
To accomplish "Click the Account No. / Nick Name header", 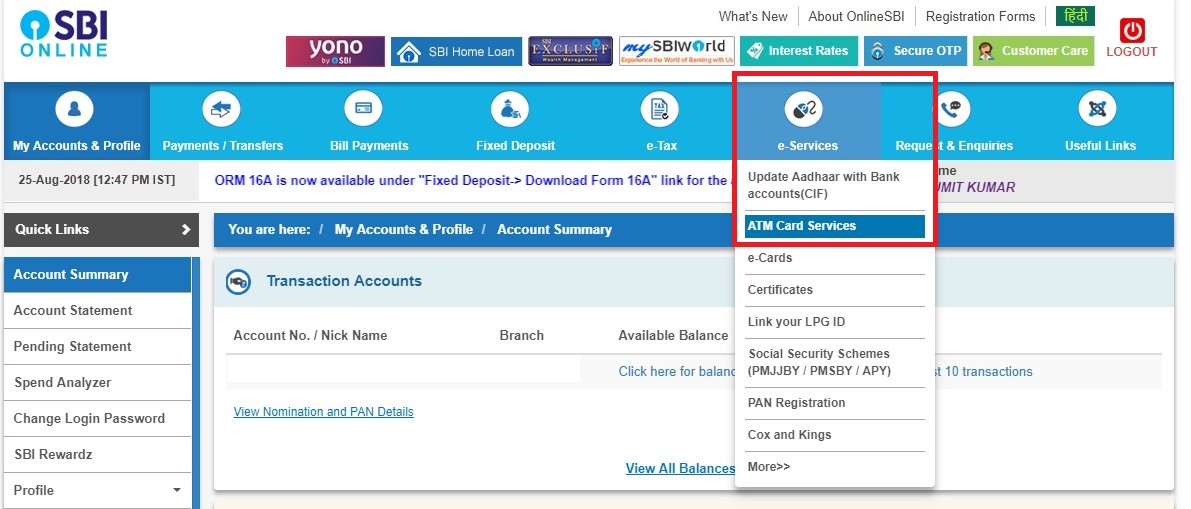I will 310,335.
